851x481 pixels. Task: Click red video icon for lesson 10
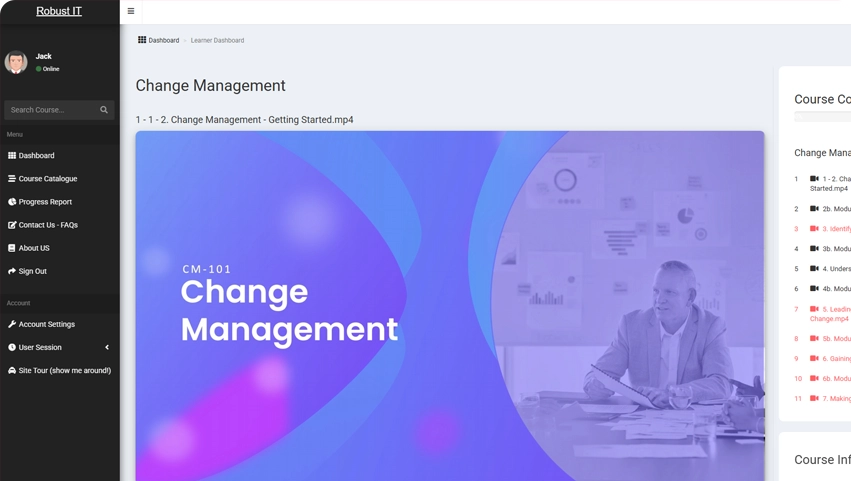(x=814, y=378)
